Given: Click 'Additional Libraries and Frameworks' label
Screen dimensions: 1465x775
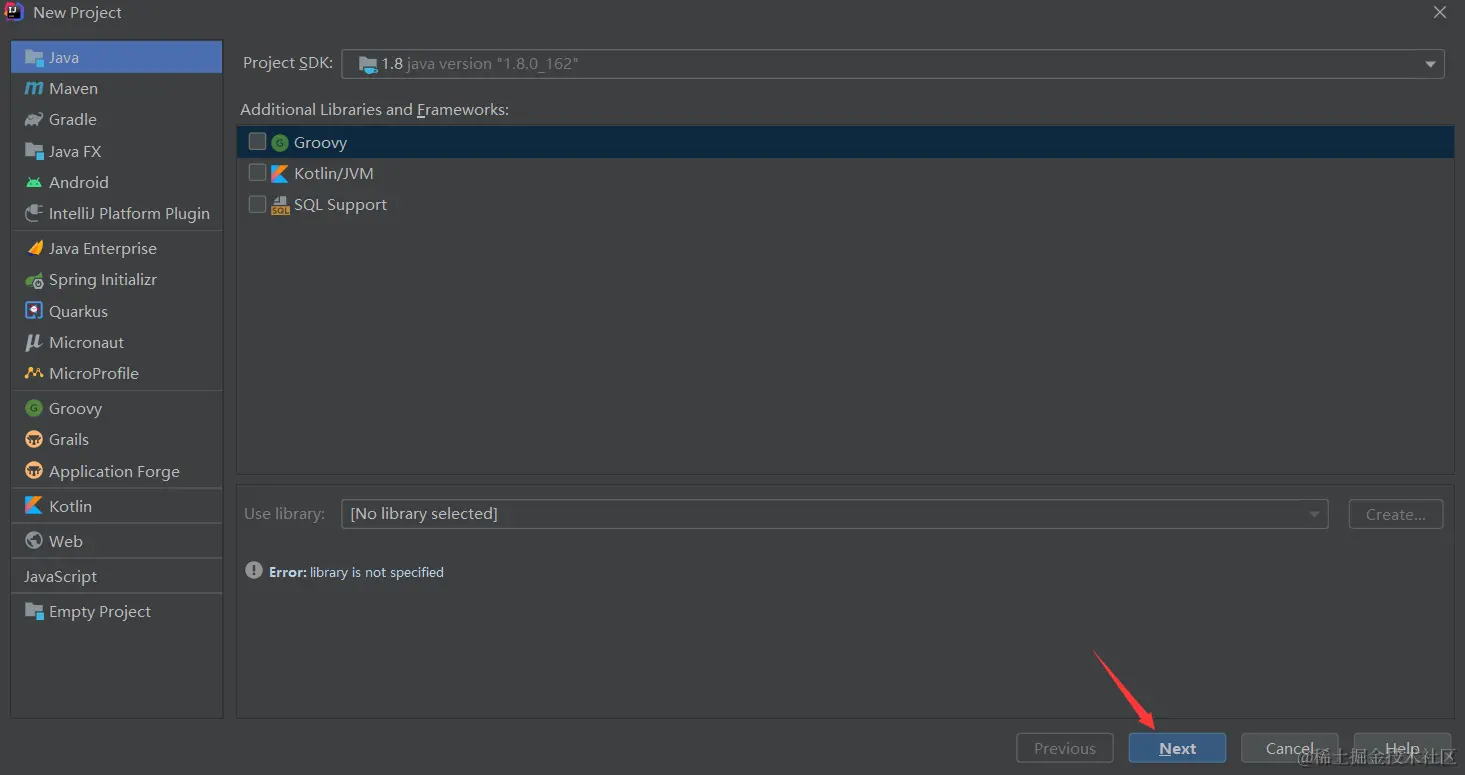Looking at the screenshot, I should coord(374,110).
